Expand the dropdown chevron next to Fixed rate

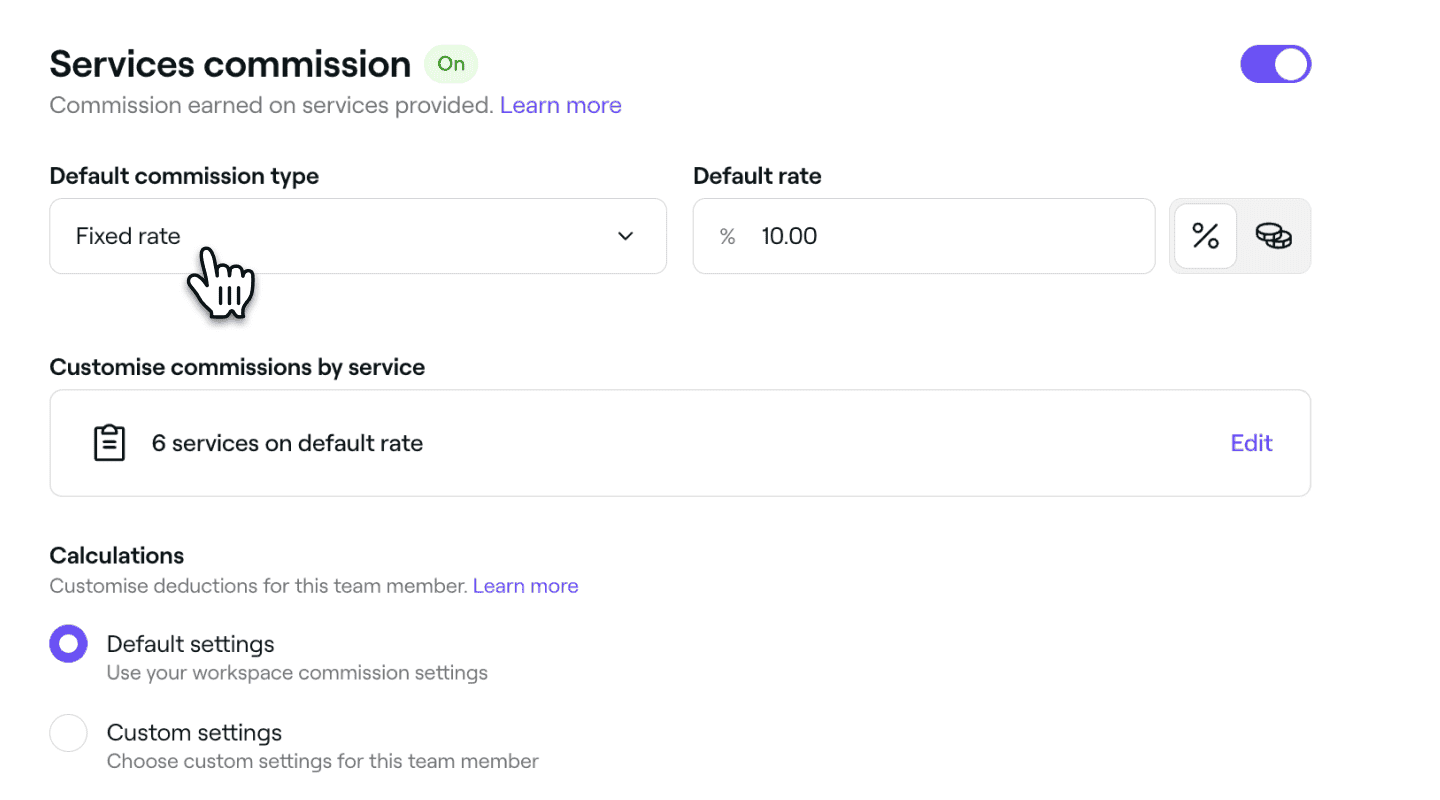tap(625, 236)
